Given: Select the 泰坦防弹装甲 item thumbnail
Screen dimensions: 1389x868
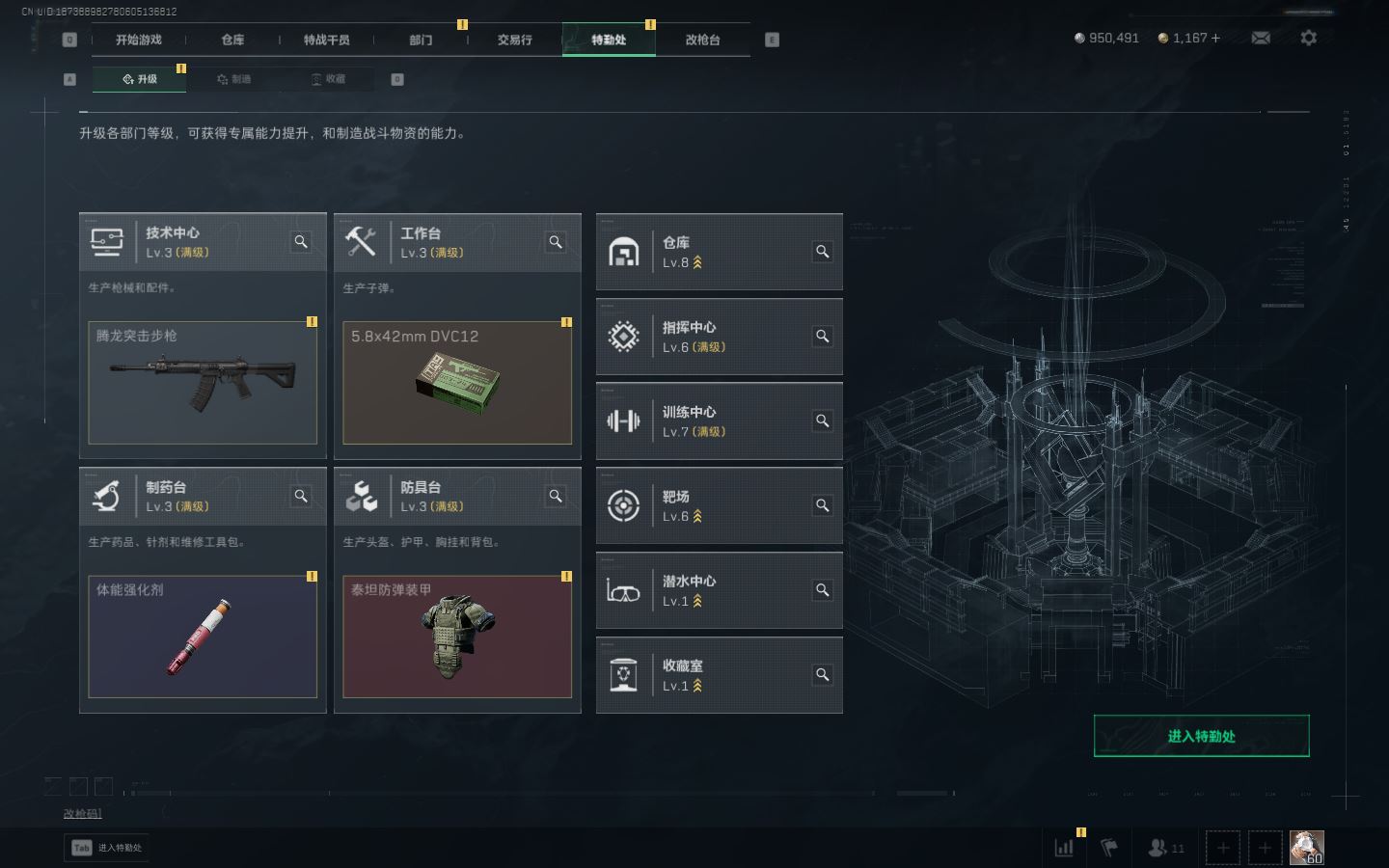Looking at the screenshot, I should [x=457, y=637].
